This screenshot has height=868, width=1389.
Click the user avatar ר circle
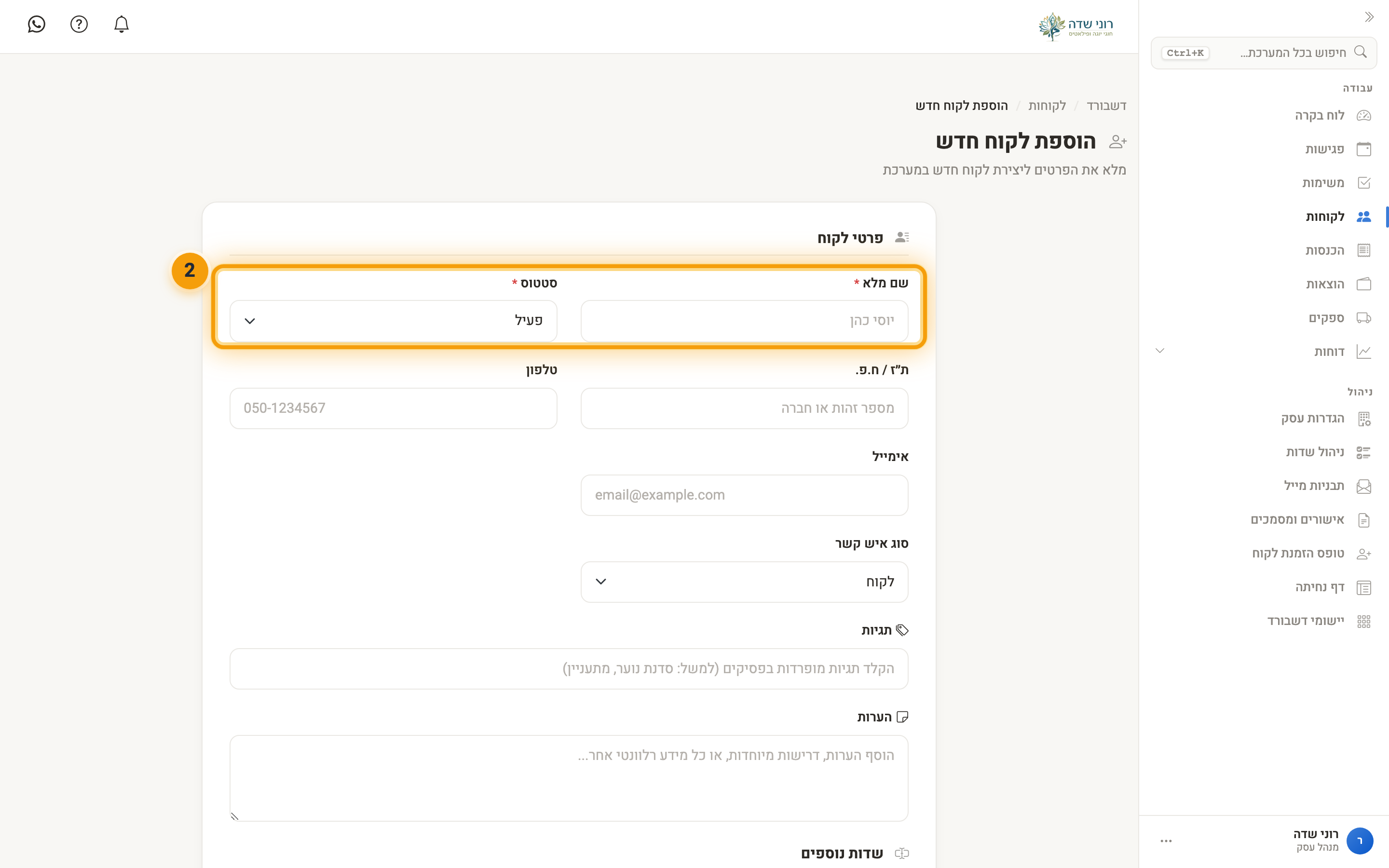pyautogui.click(x=1360, y=841)
